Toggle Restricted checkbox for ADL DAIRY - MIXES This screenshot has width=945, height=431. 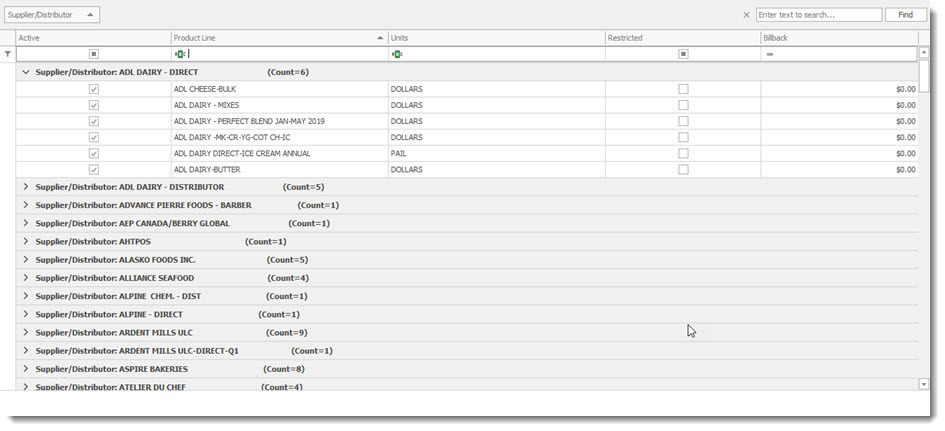tap(683, 105)
